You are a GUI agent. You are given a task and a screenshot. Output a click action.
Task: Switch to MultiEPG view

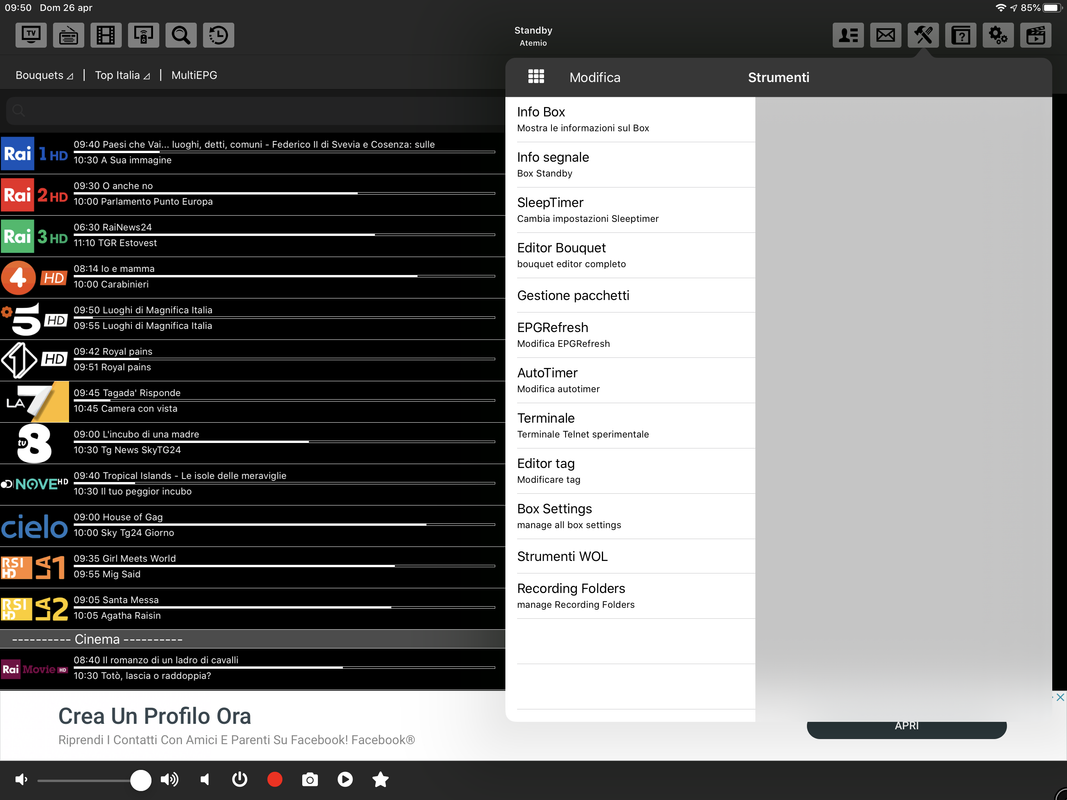[194, 76]
